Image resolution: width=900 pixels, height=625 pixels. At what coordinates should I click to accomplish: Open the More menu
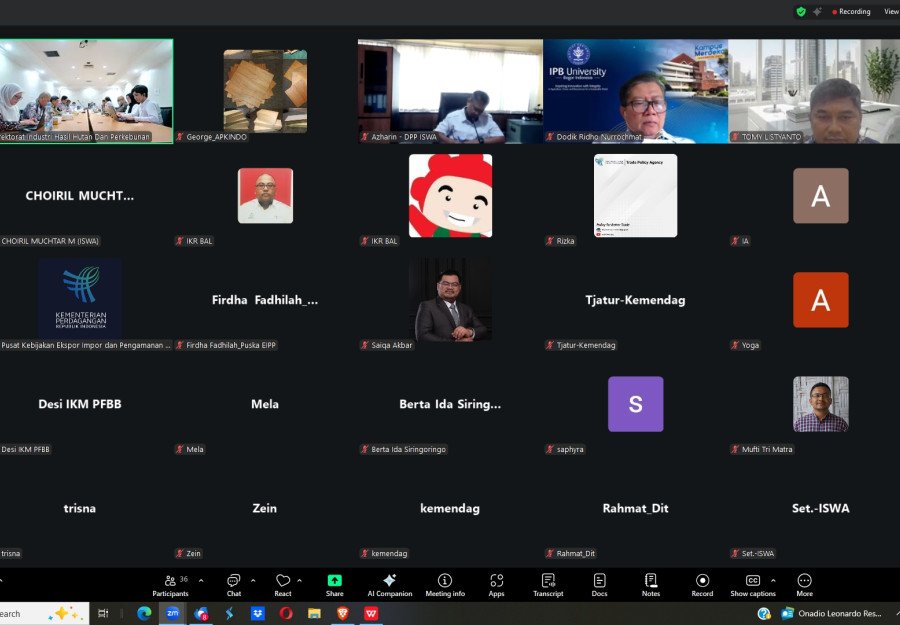(804, 584)
